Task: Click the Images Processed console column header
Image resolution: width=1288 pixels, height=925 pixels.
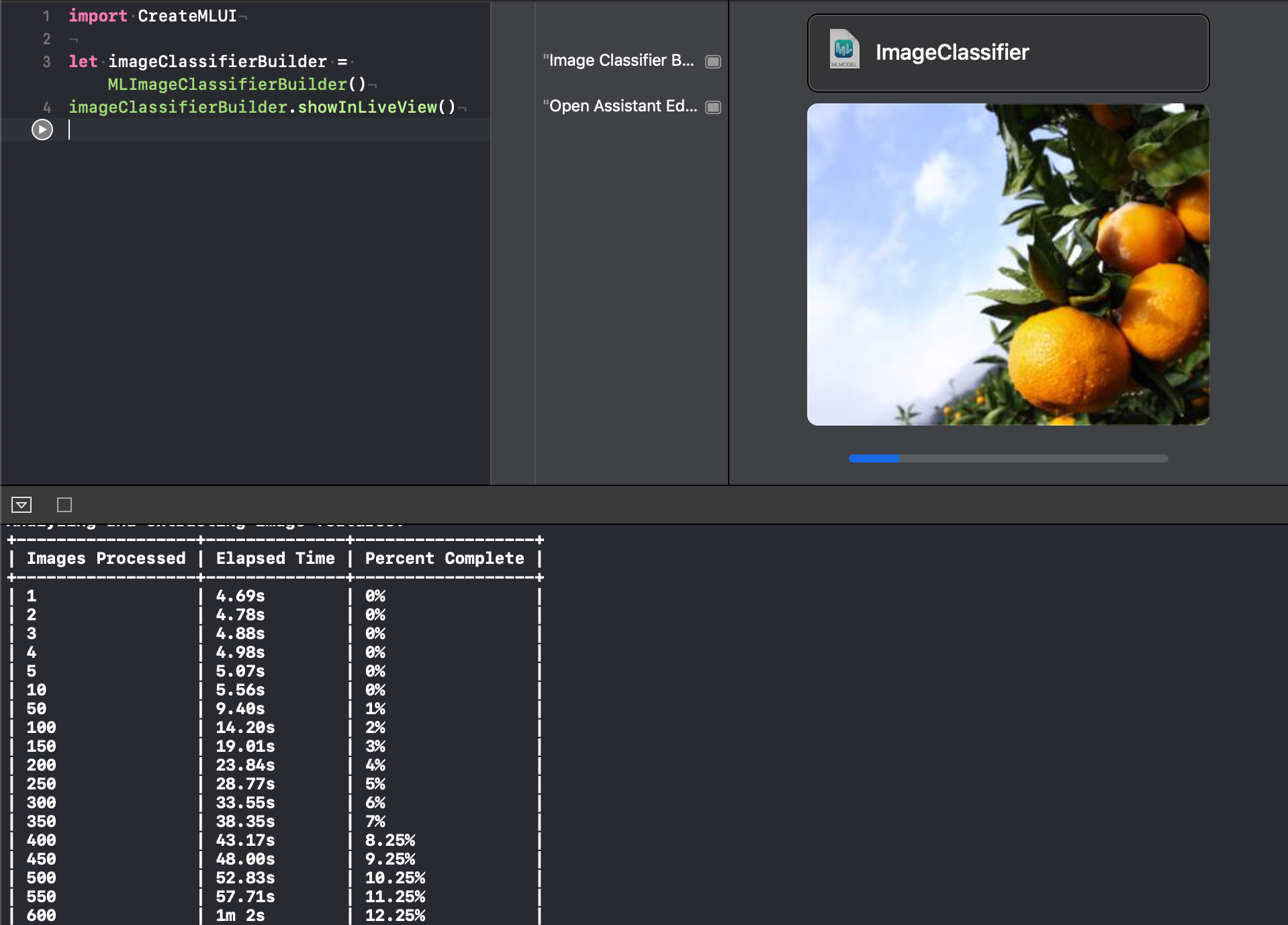Action: click(x=105, y=558)
